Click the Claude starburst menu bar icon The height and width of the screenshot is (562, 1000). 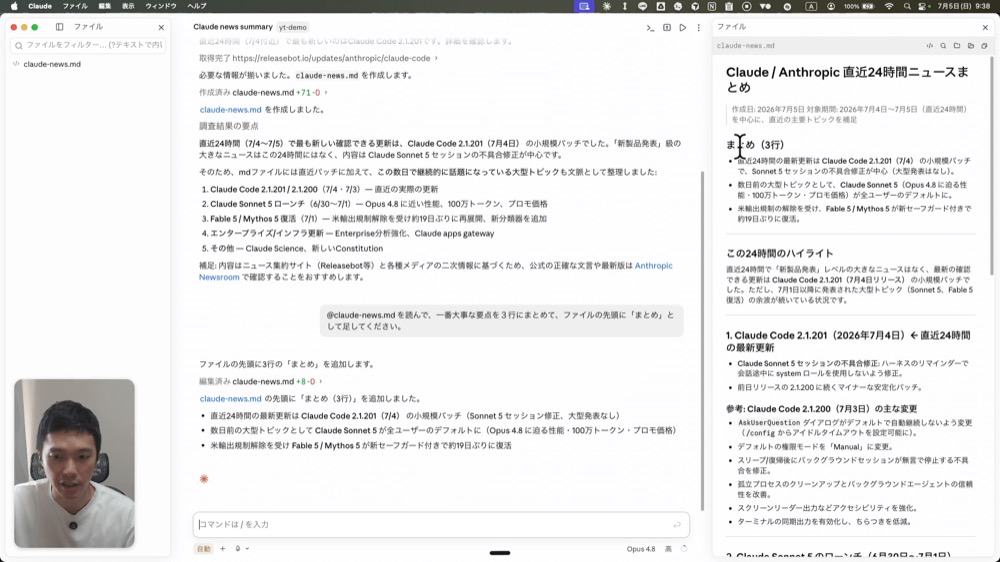pyautogui.click(x=607, y=6)
